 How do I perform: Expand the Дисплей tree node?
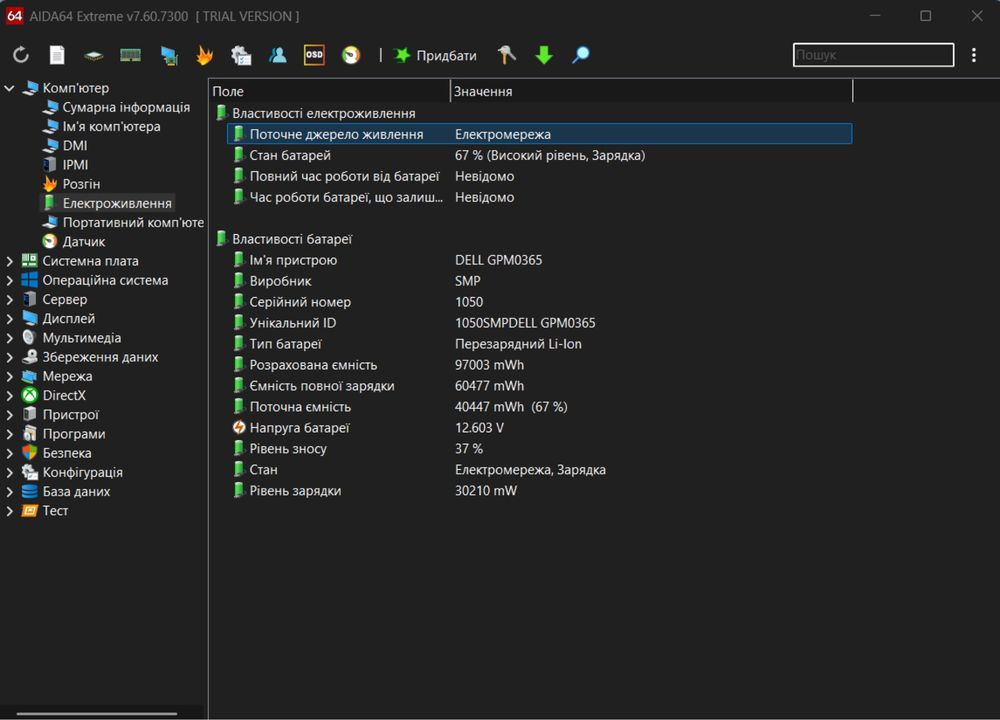(x=9, y=318)
